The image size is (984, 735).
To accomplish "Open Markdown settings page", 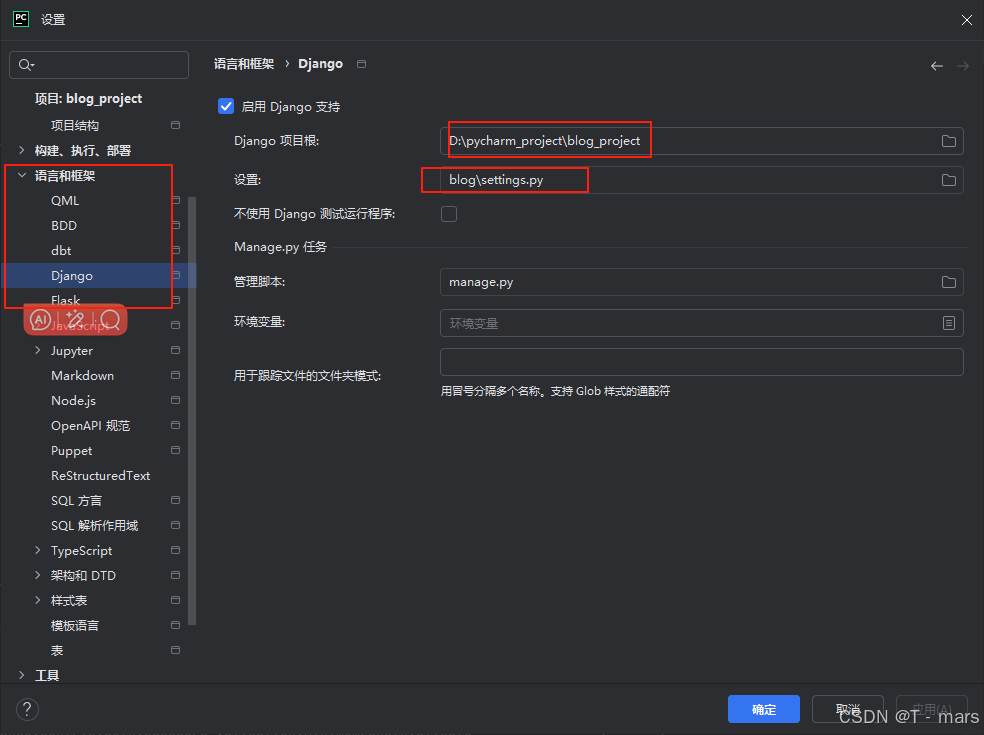I will pos(82,376).
